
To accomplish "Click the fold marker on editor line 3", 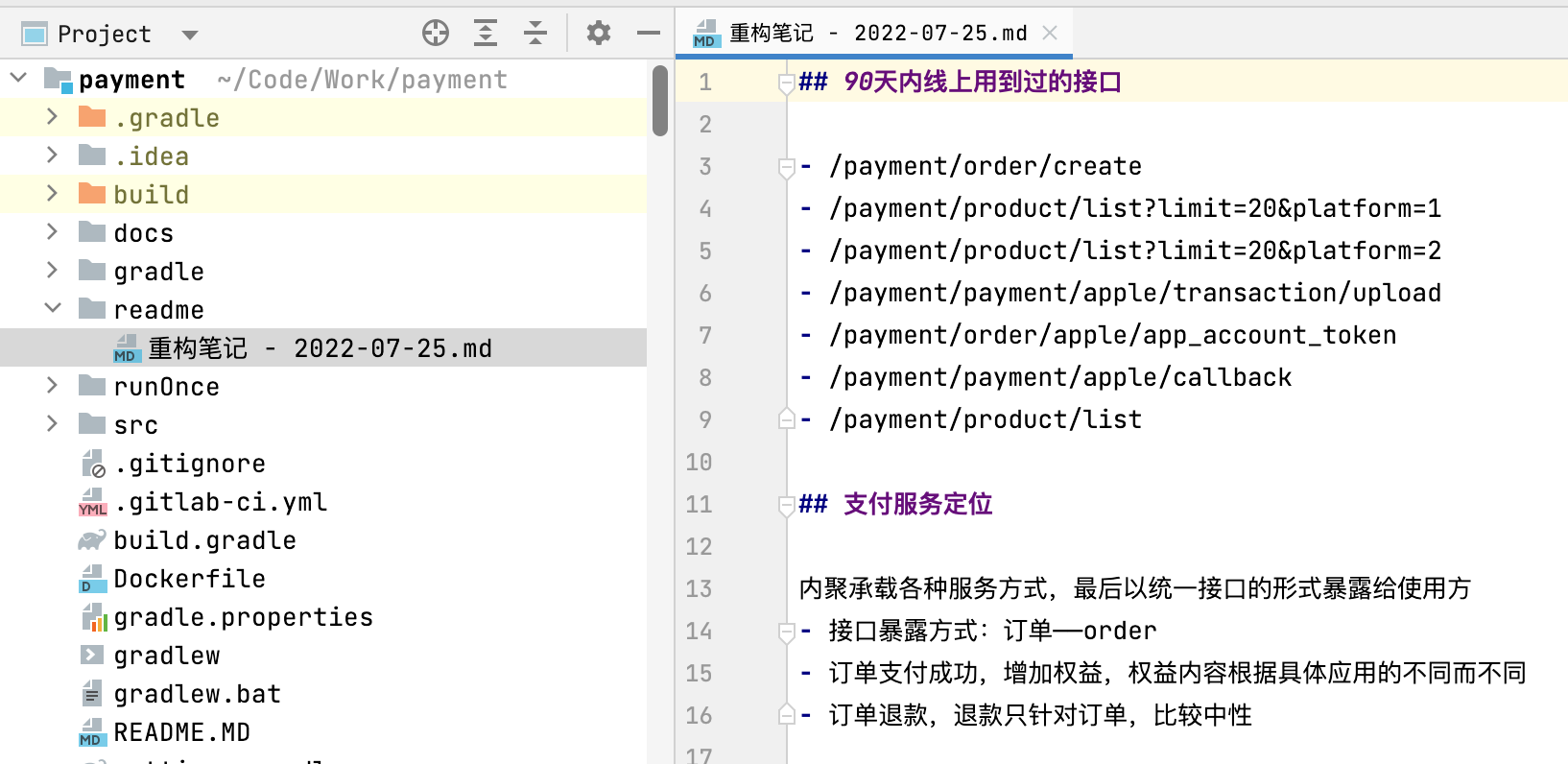I will coord(786,168).
